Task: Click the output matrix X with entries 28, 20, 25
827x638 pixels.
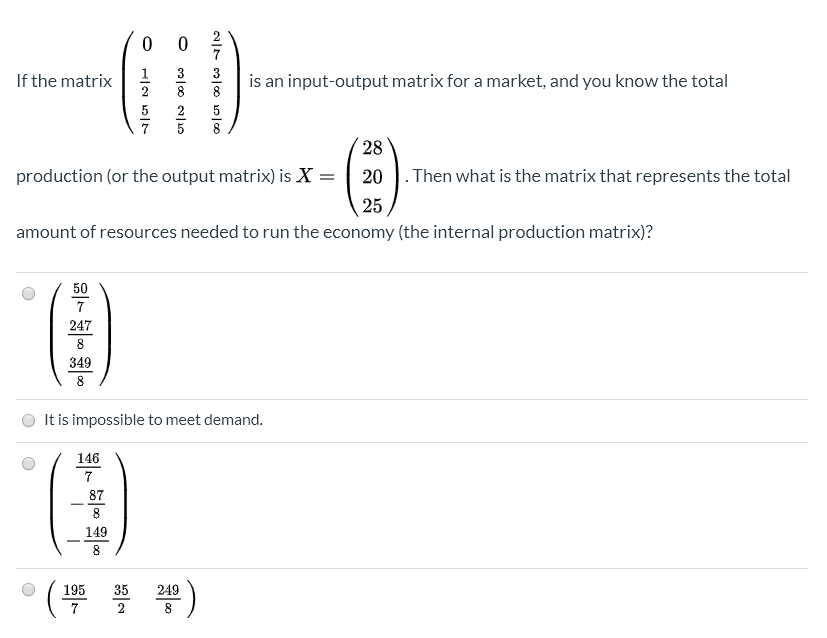Action: 371,175
